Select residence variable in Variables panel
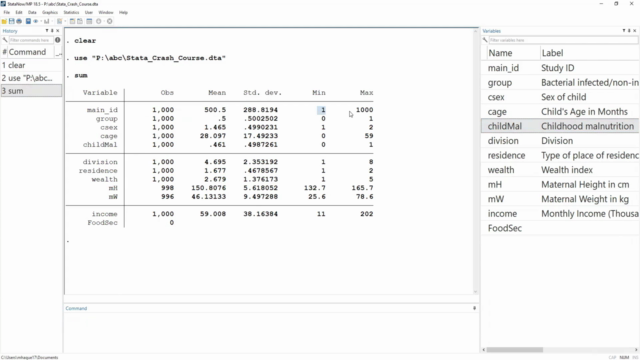The height and width of the screenshot is (360, 640). point(560,156)
